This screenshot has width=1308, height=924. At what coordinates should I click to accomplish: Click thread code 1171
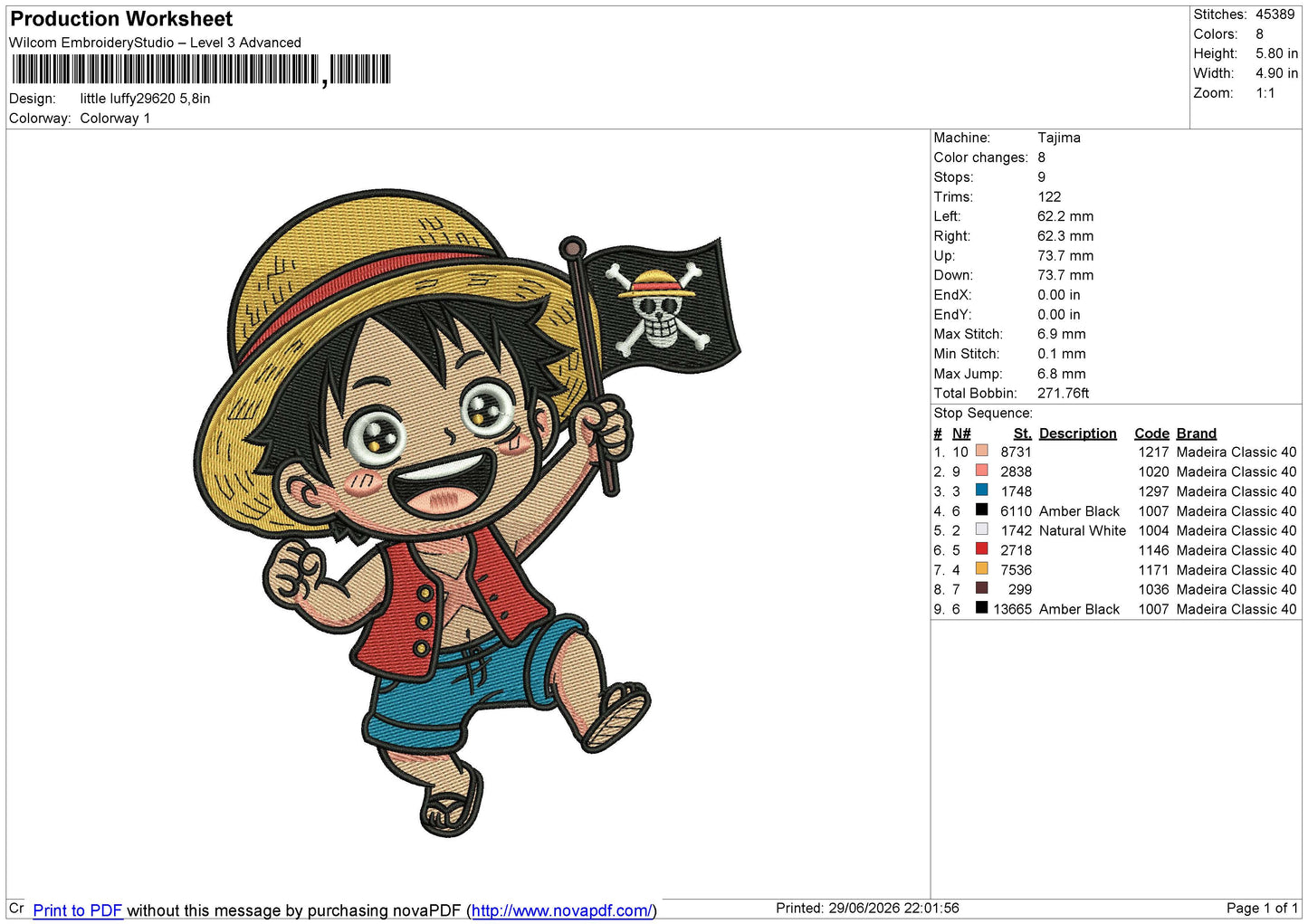coord(1154,570)
